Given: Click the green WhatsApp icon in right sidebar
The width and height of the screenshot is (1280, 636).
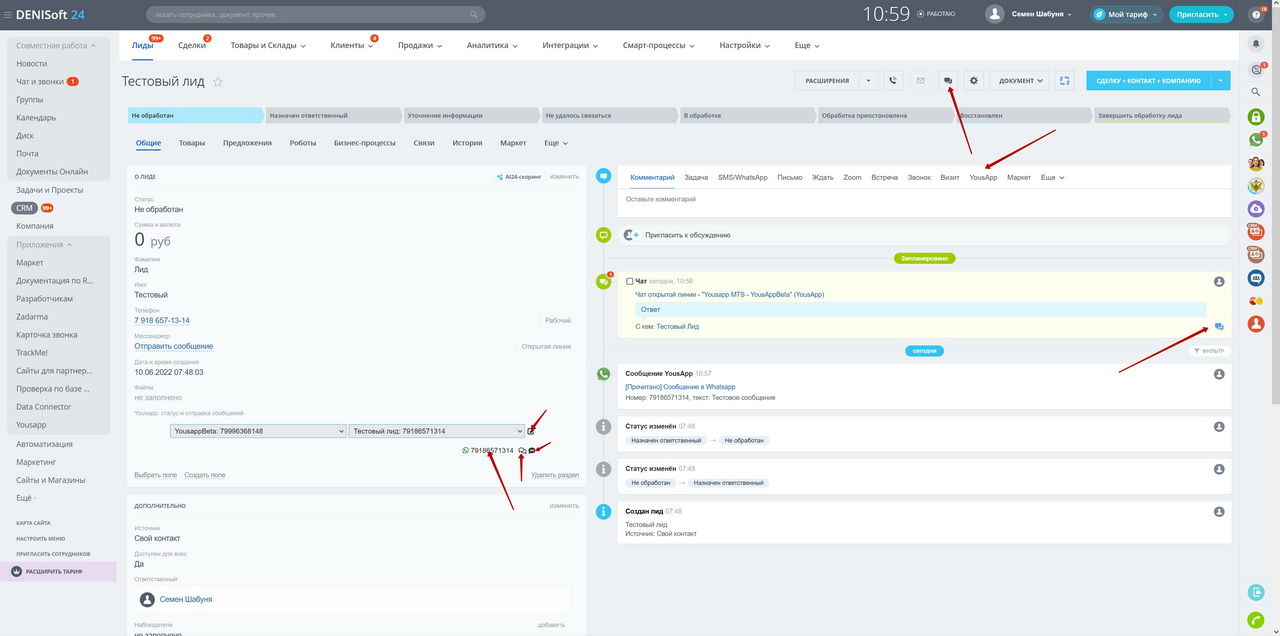Looking at the screenshot, I should tap(1256, 140).
